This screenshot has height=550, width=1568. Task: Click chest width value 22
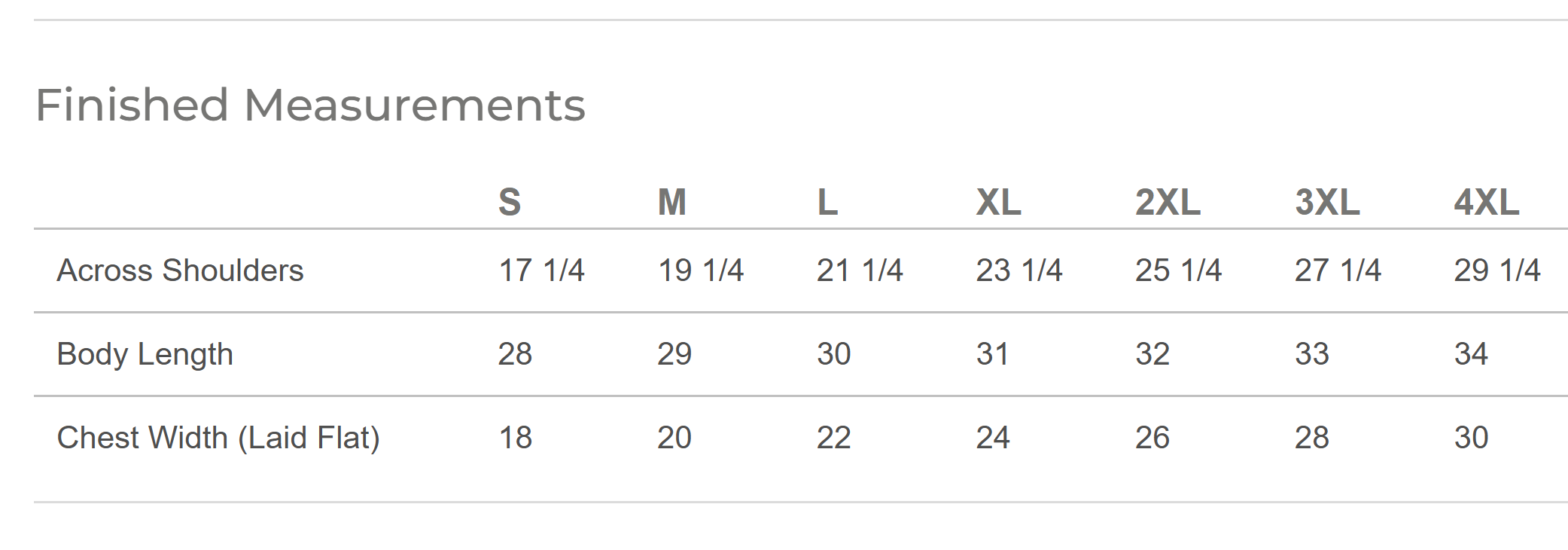tap(834, 438)
